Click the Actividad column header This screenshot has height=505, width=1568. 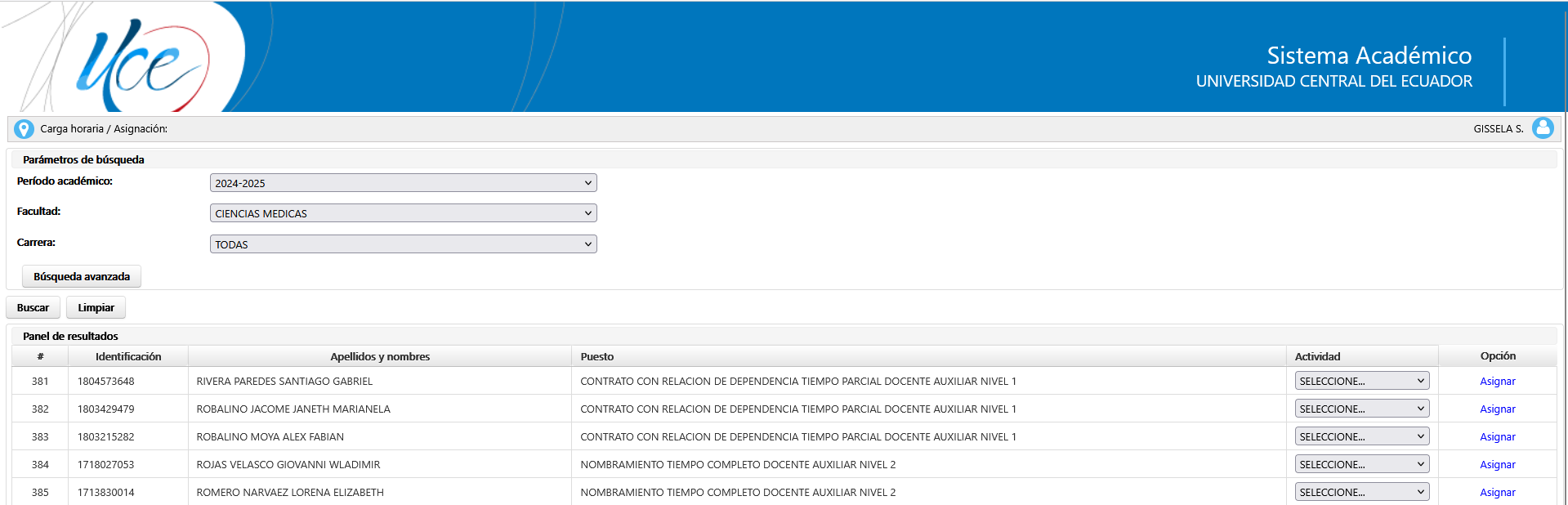coord(1362,356)
